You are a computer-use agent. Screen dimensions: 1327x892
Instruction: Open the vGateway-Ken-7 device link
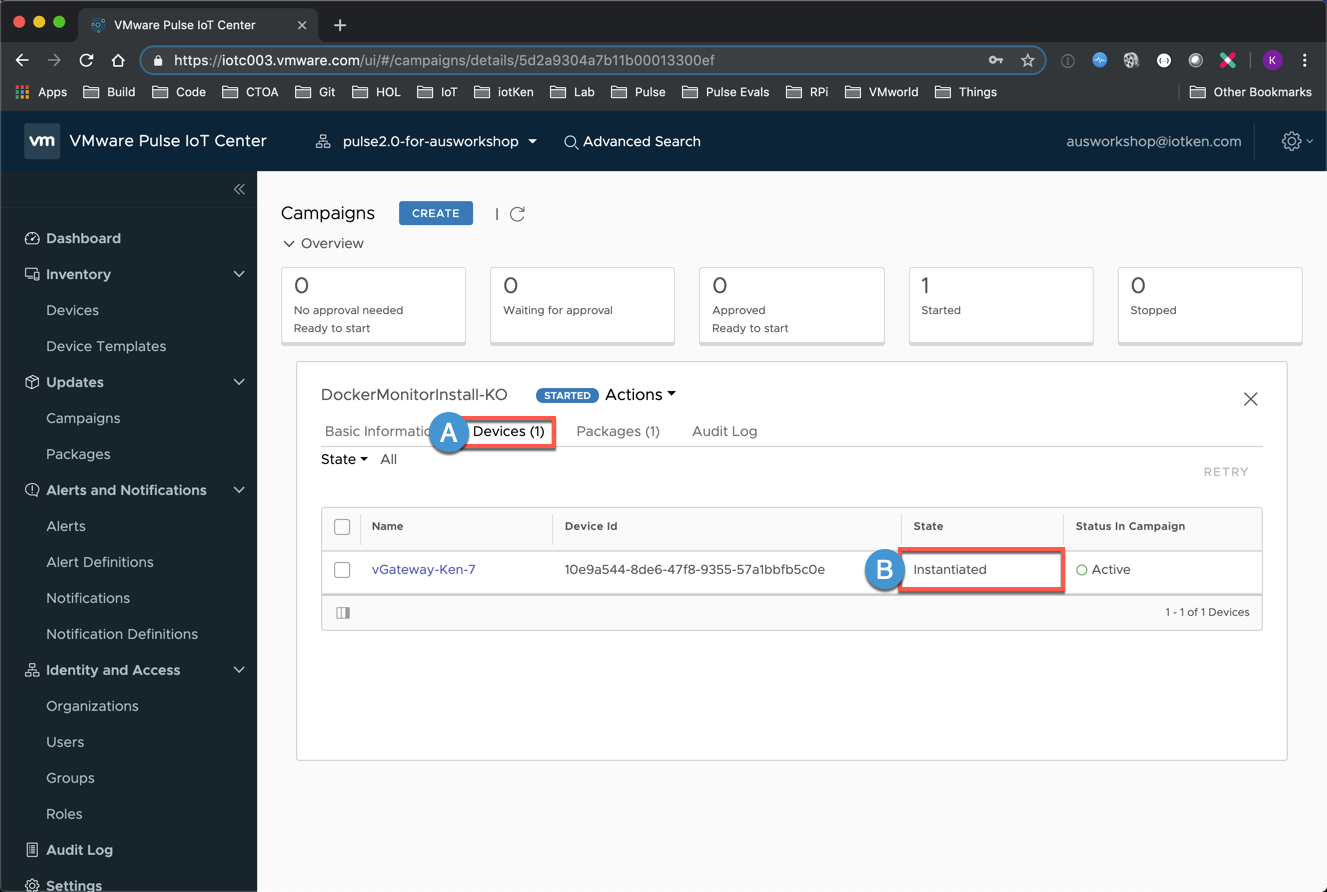point(423,570)
